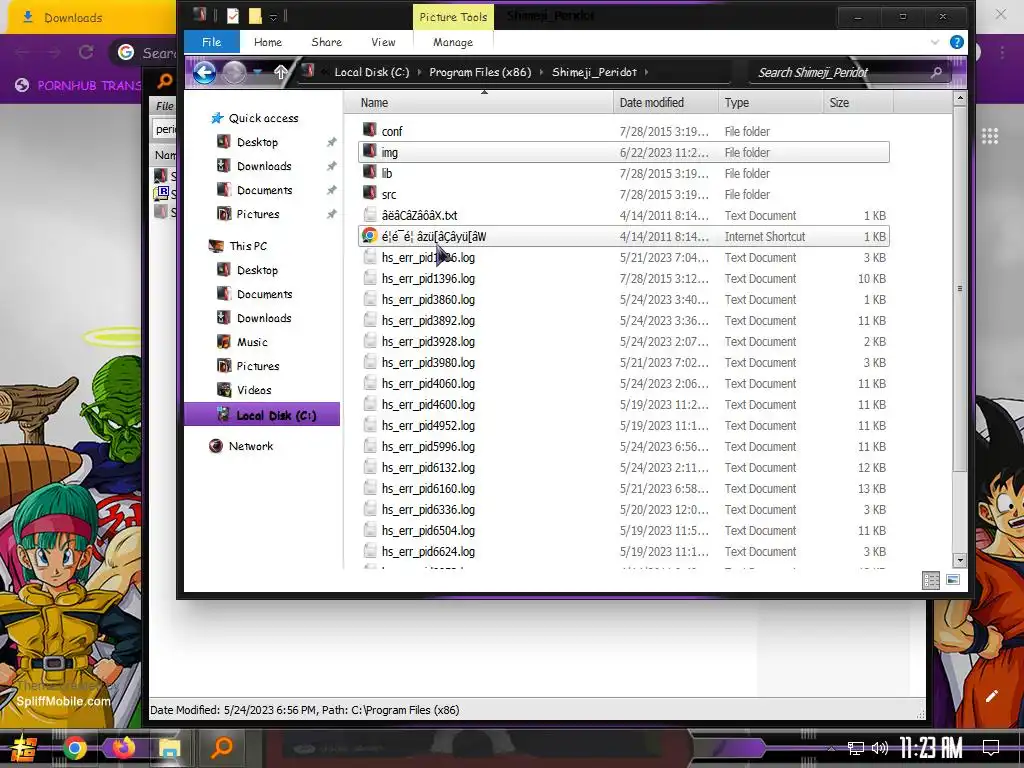Open the Manage ribbon tab

[x=453, y=42]
